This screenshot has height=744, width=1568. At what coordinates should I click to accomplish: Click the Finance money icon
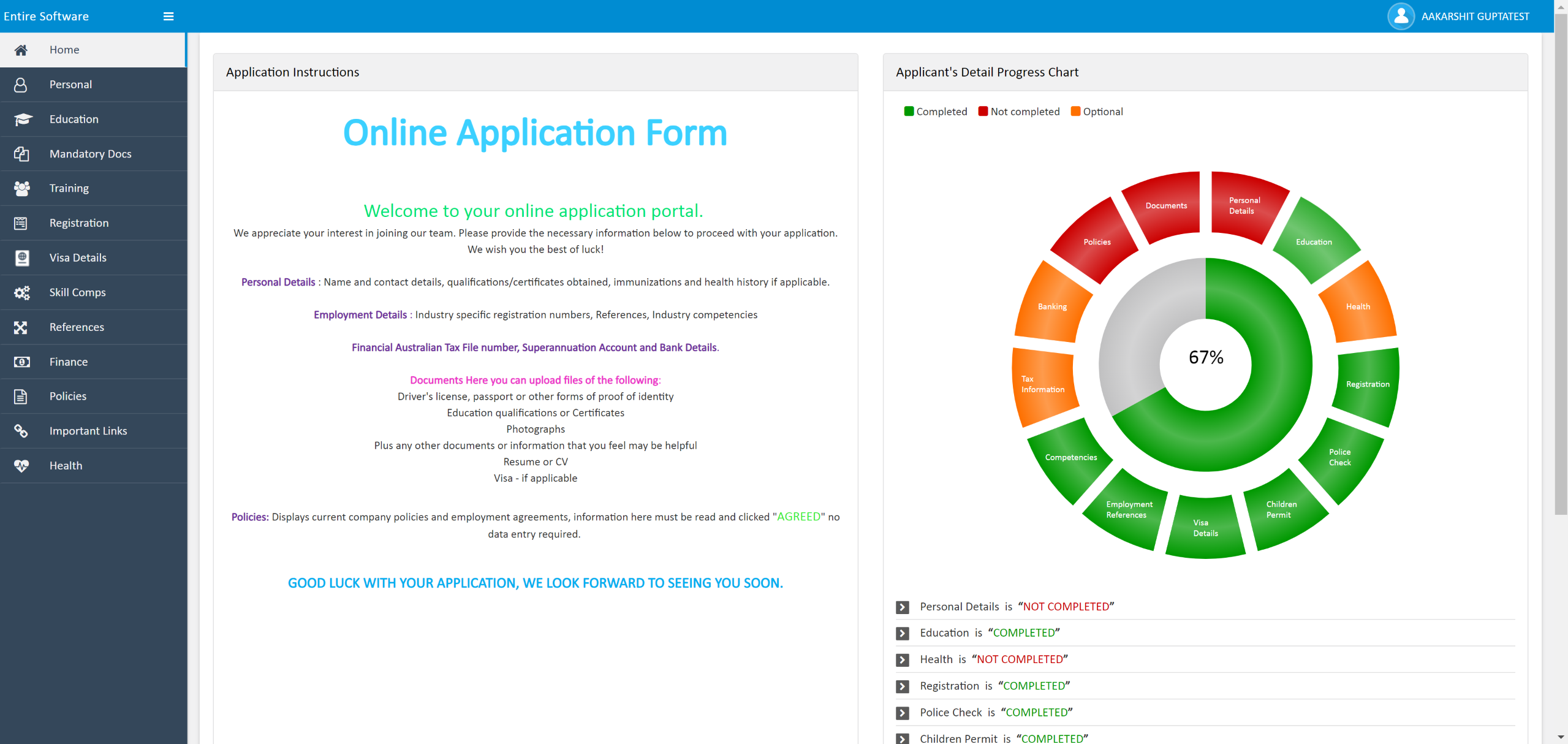[22, 362]
